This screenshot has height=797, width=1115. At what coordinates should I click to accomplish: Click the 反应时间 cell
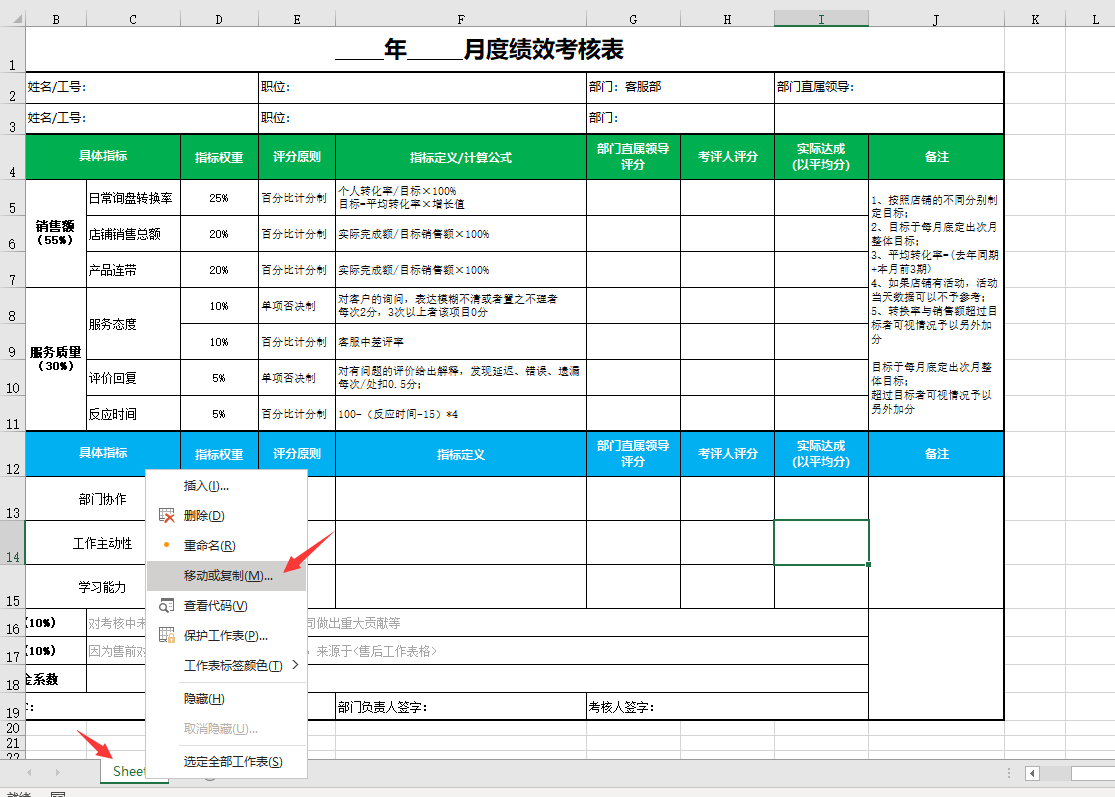(x=134, y=414)
